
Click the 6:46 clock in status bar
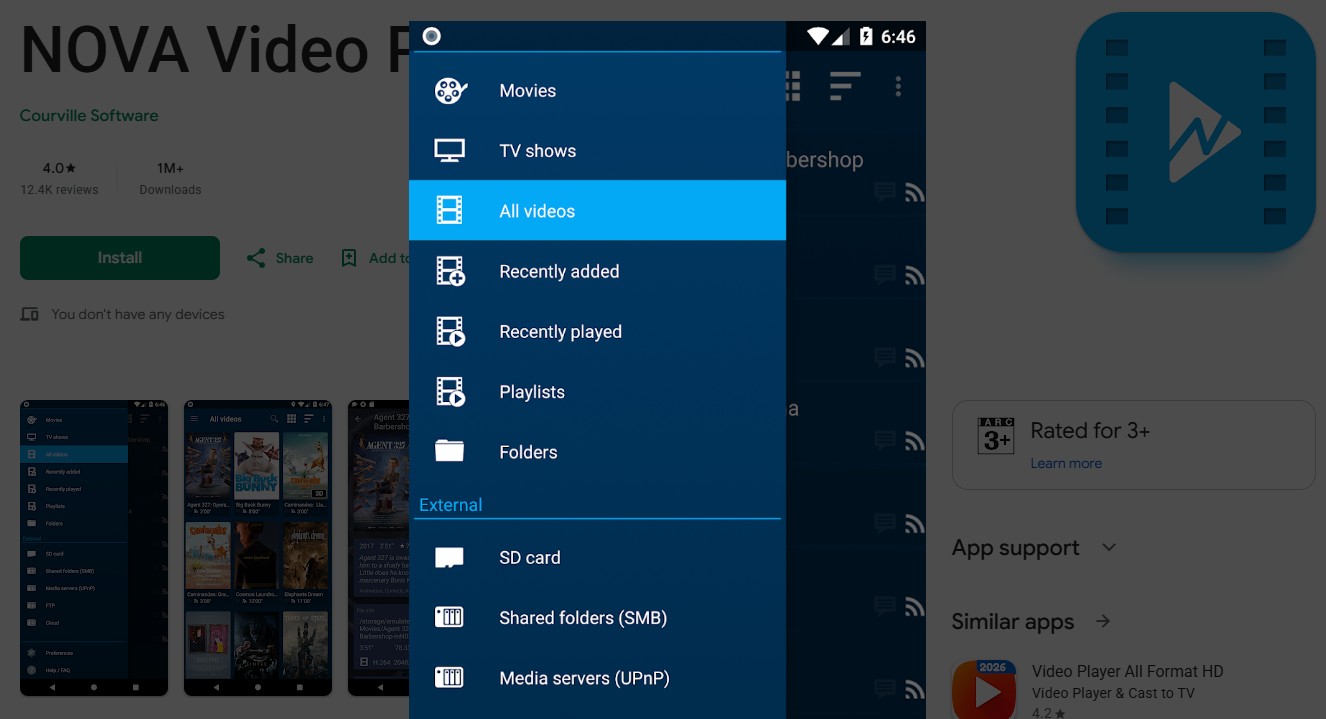(898, 37)
